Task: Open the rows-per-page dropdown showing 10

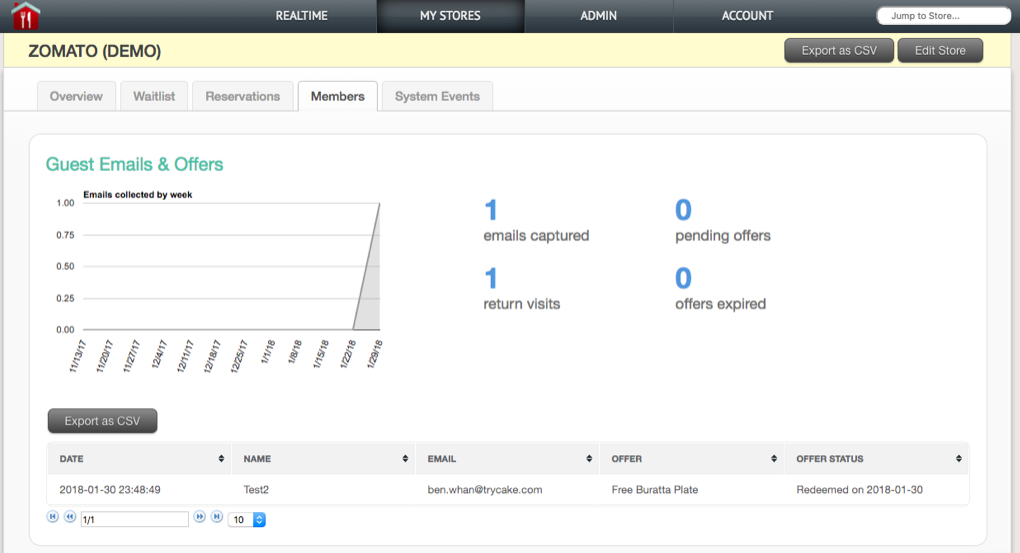Action: (247, 519)
